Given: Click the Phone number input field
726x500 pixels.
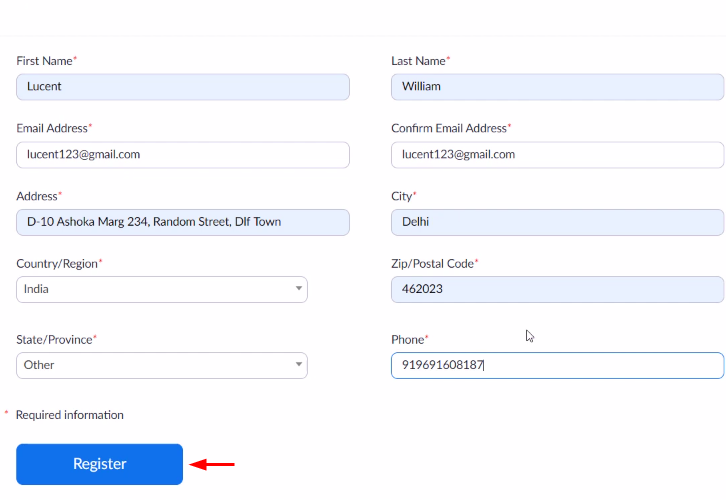Looking at the screenshot, I should 557,366.
